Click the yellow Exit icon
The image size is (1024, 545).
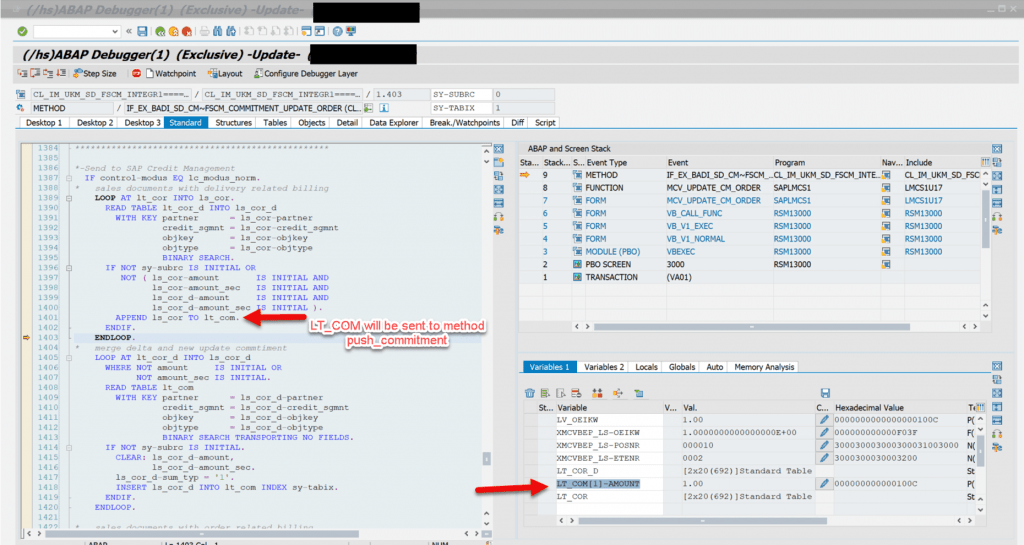pyautogui.click(x=173, y=31)
